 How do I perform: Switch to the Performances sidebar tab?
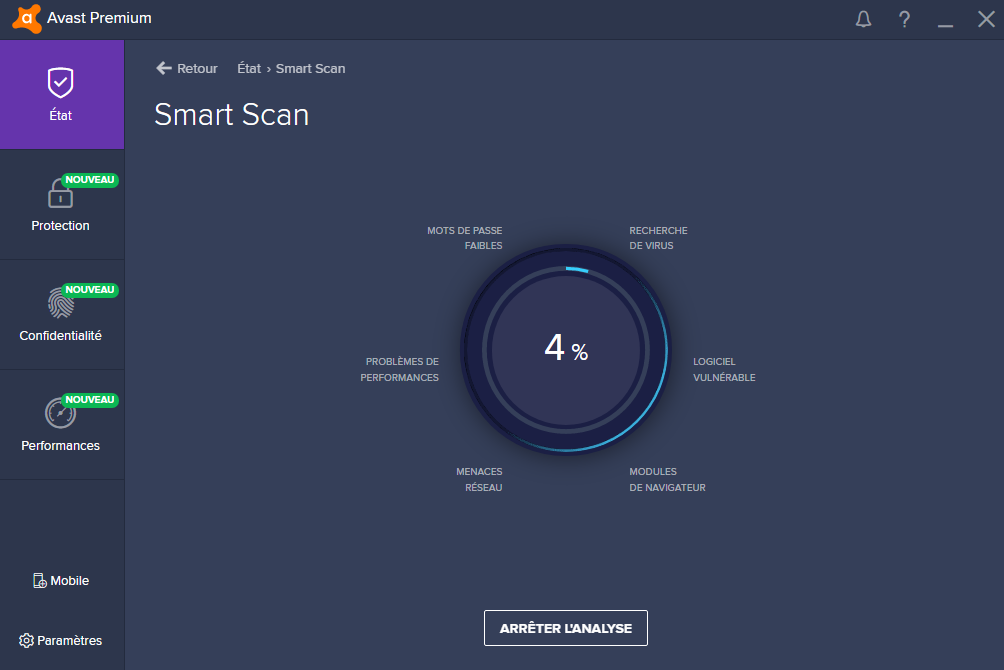coord(61,445)
